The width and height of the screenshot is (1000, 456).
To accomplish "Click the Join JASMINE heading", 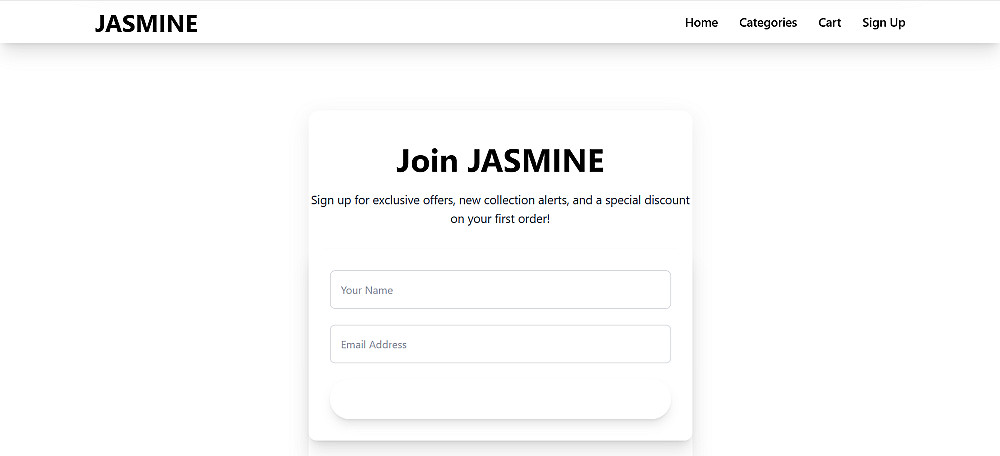I will click(500, 161).
